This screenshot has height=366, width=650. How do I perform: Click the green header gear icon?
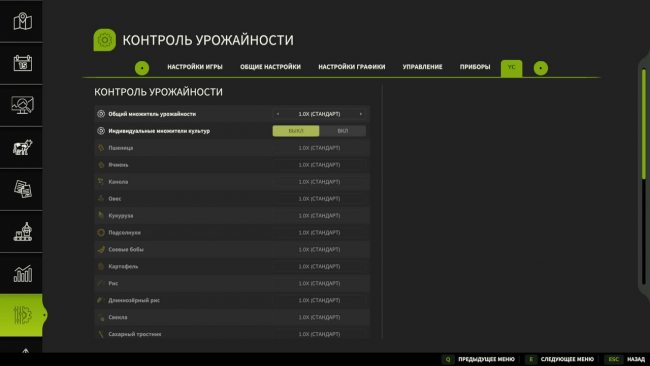tap(104, 40)
